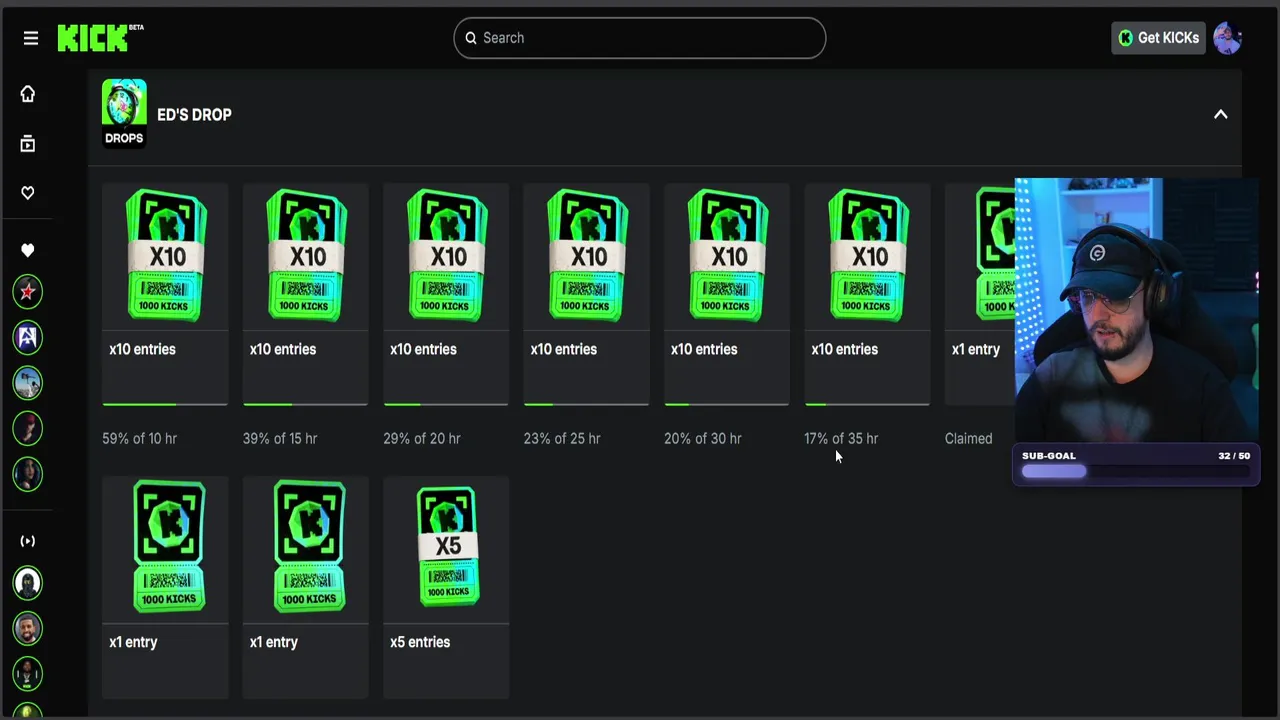Image resolution: width=1280 pixels, height=720 pixels.
Task: Click the 20% of 30 hr text
Action: tap(703, 438)
